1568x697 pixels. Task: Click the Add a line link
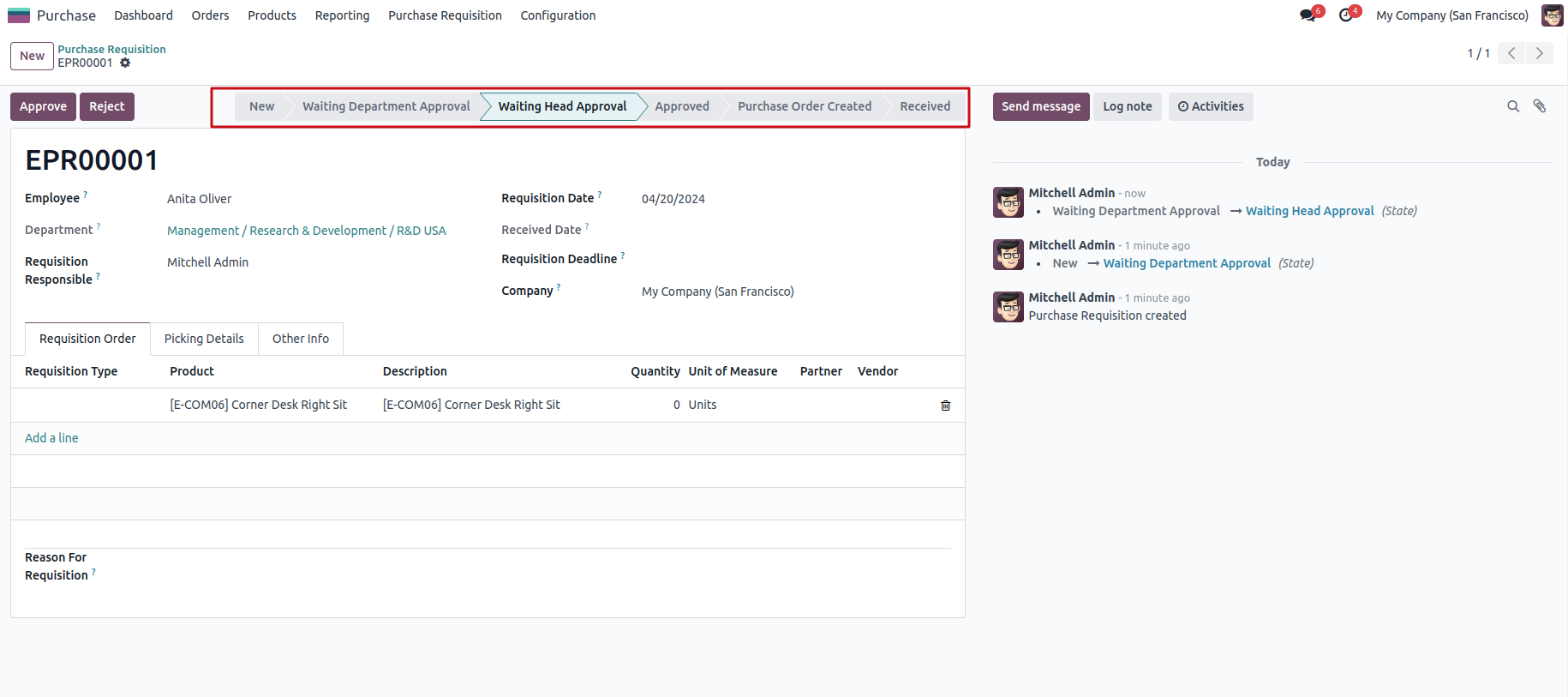[x=51, y=438]
